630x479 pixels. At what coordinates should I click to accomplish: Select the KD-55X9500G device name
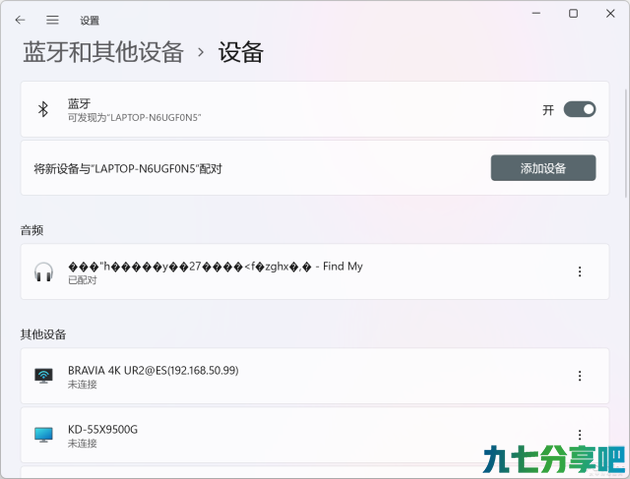pos(103,430)
